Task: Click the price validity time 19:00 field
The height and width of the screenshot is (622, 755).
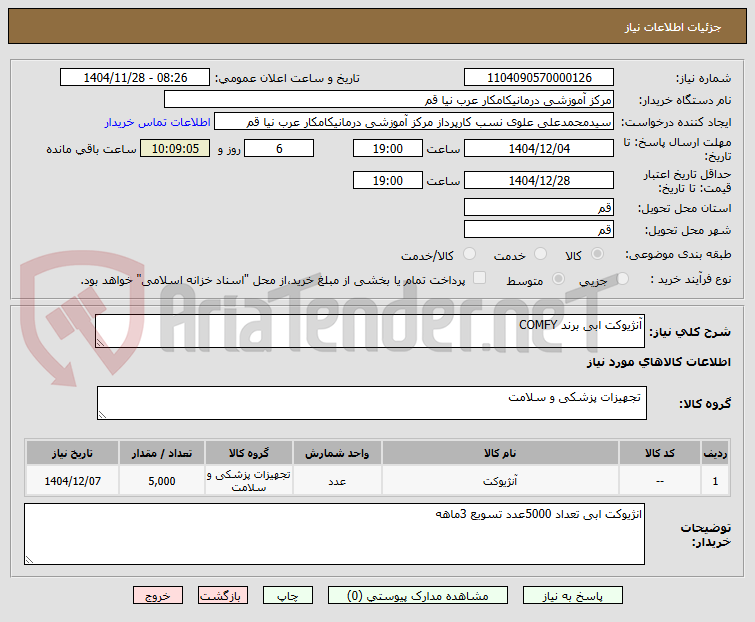Action: (388, 180)
